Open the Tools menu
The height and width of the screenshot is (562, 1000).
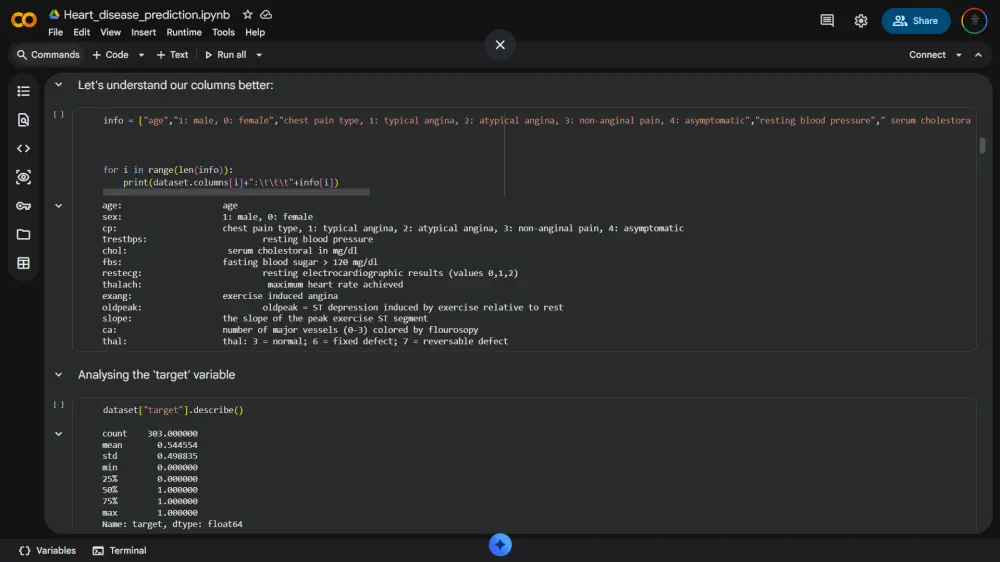pos(223,33)
